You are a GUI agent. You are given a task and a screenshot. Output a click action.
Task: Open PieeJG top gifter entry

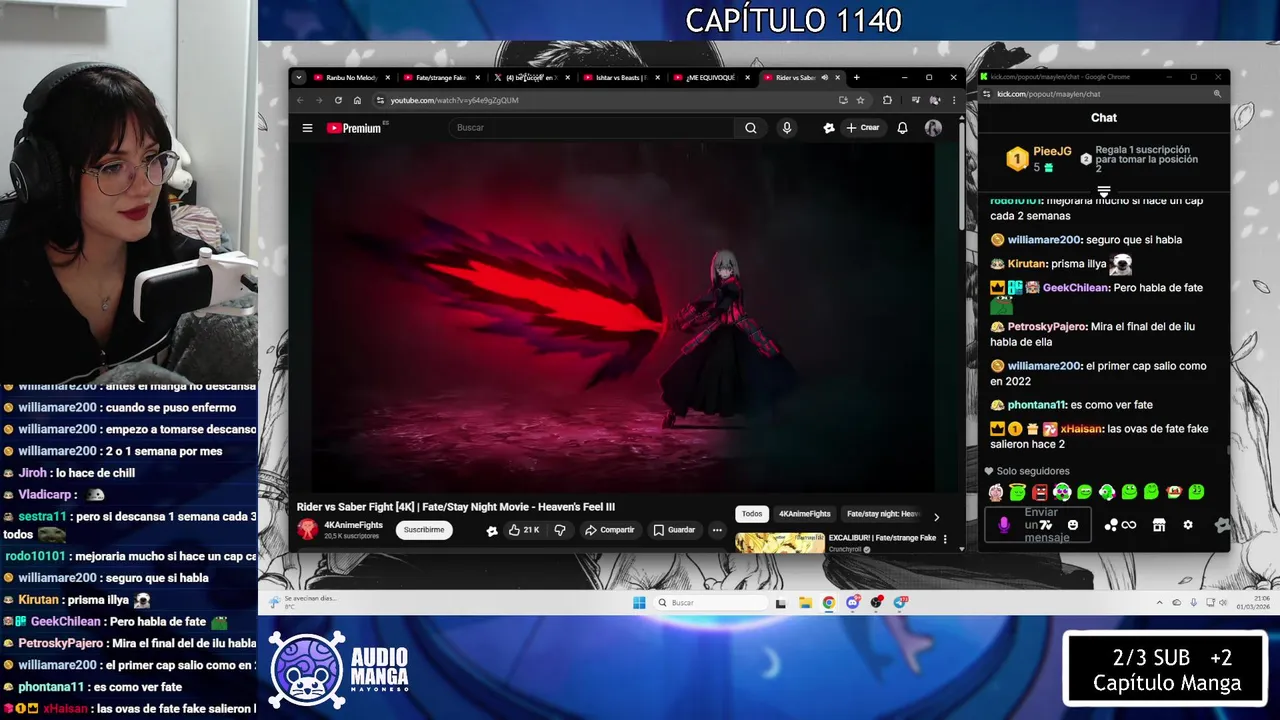pos(1040,158)
